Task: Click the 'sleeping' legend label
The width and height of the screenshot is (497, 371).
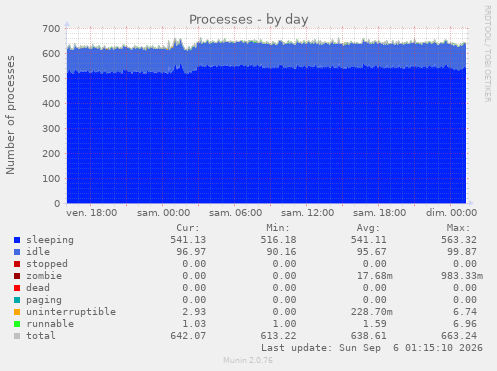Action: coord(50,240)
